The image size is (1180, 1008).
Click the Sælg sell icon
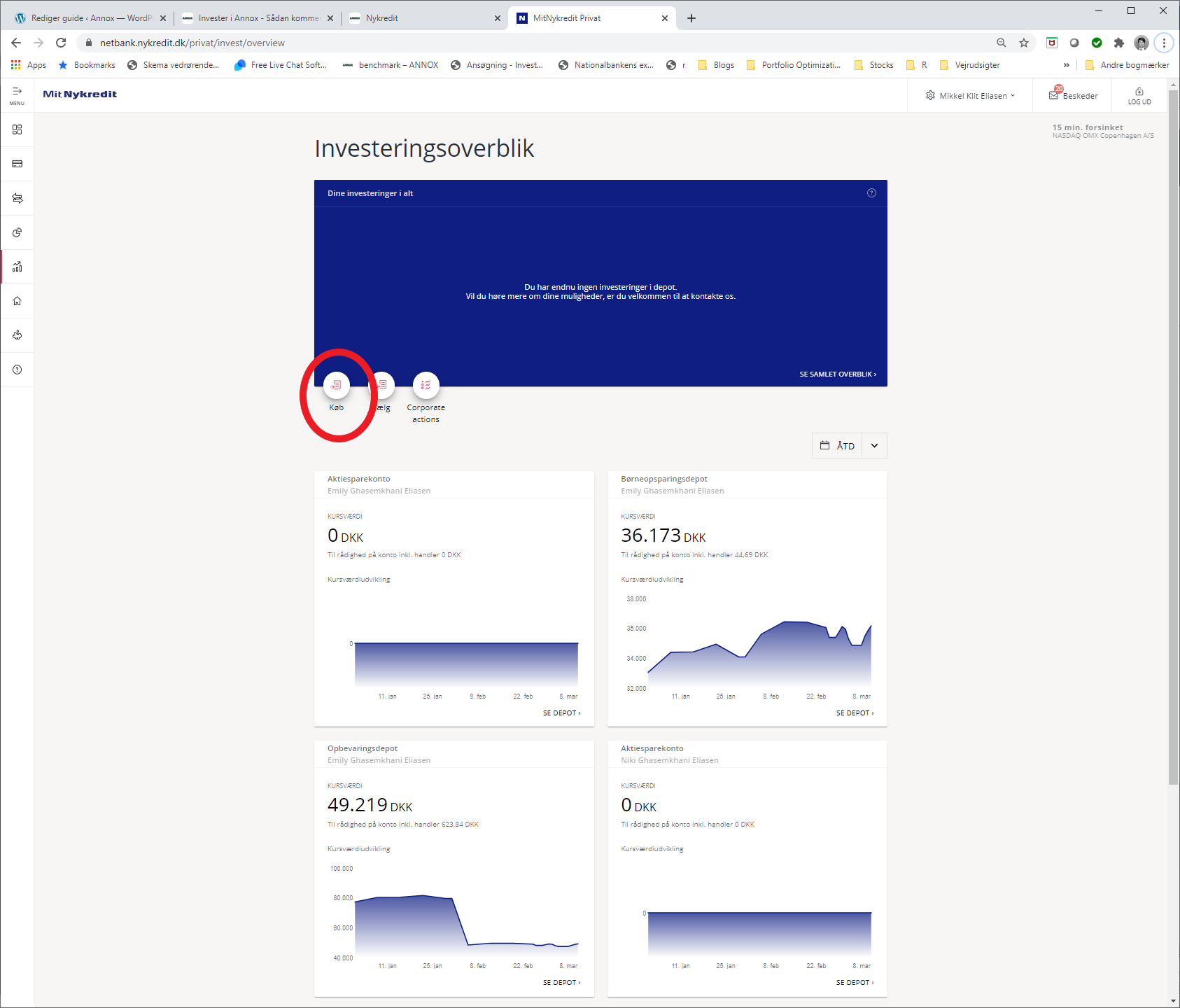pos(381,385)
